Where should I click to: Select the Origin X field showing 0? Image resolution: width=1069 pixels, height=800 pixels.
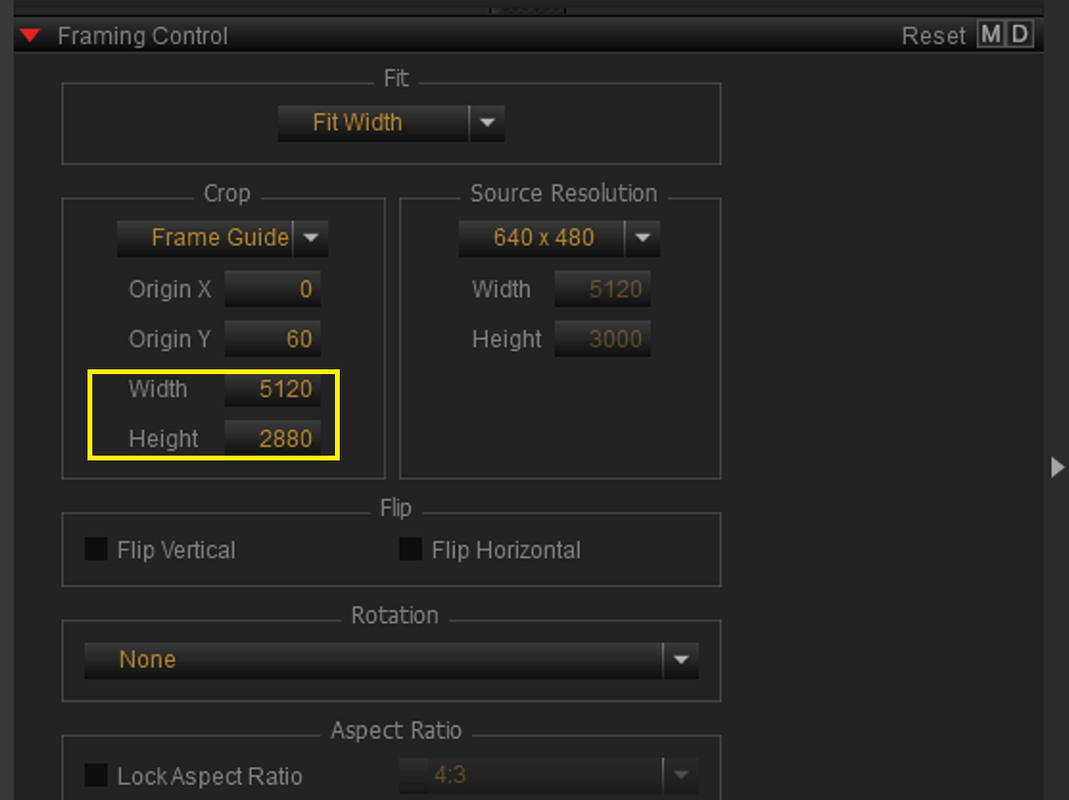pos(273,289)
